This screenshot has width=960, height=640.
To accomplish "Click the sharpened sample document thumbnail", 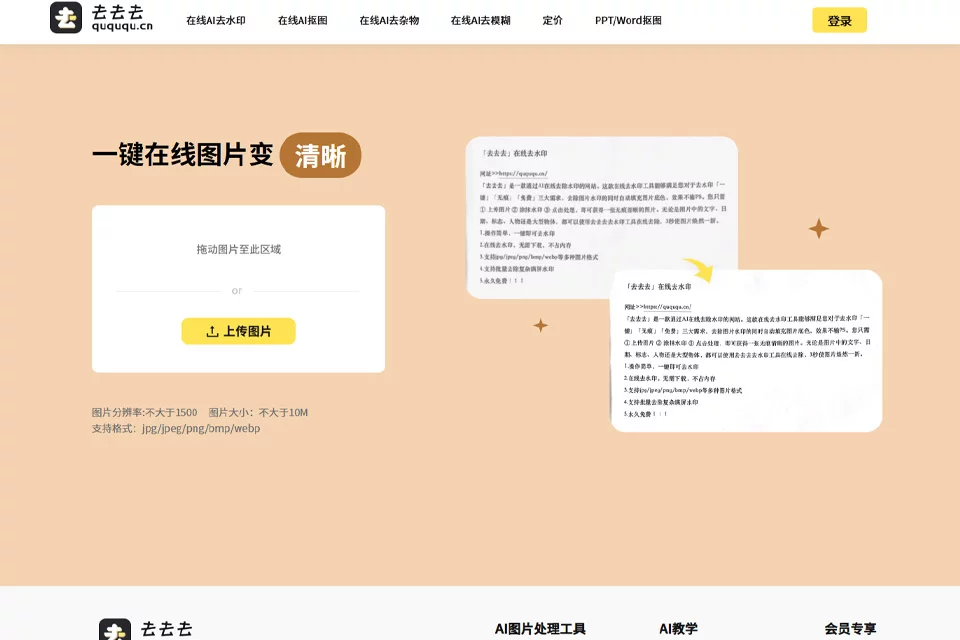I will point(746,351).
